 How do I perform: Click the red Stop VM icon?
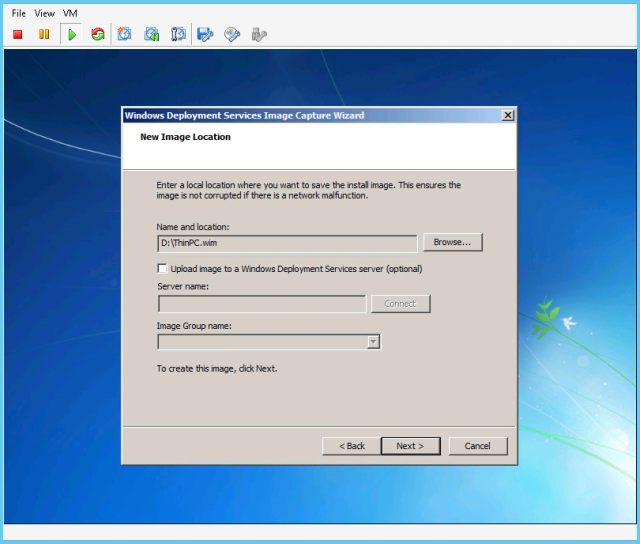[x=18, y=34]
